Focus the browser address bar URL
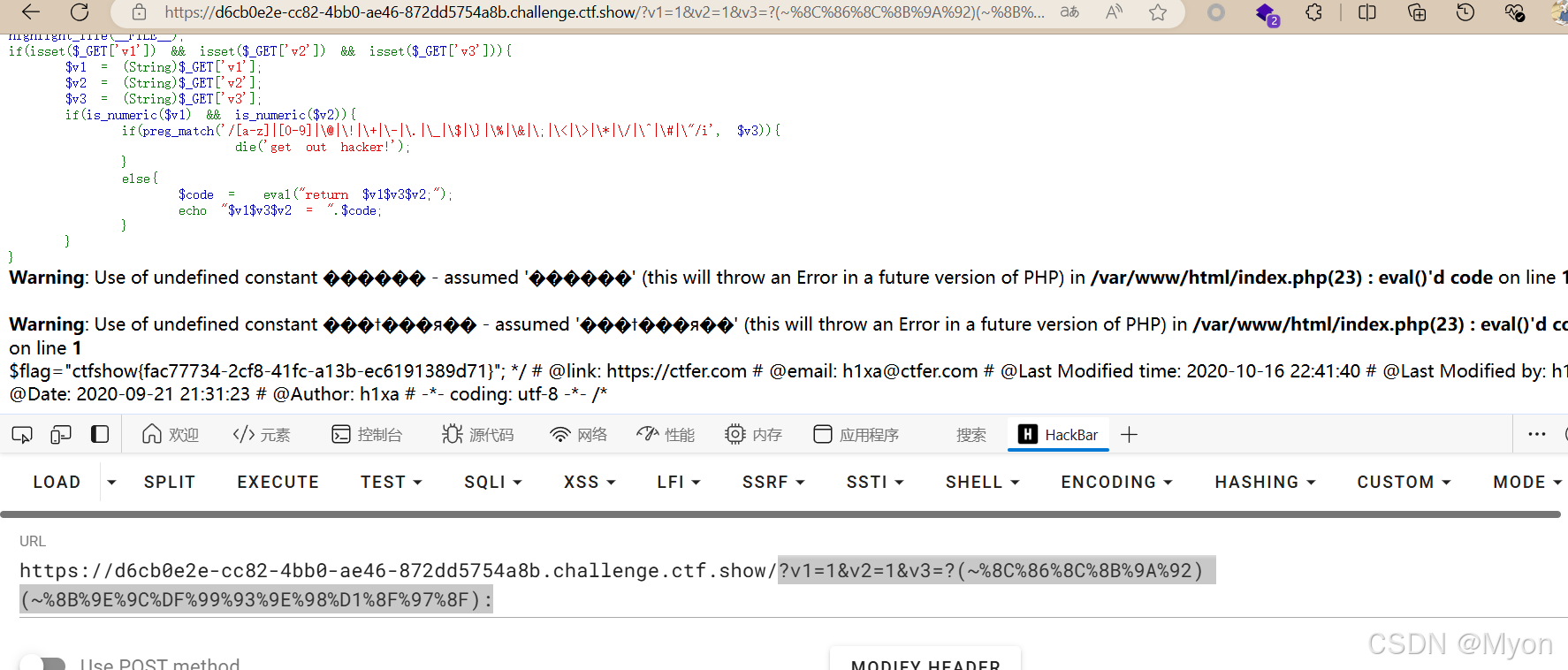The width and height of the screenshot is (1568, 670). pyautogui.click(x=605, y=12)
